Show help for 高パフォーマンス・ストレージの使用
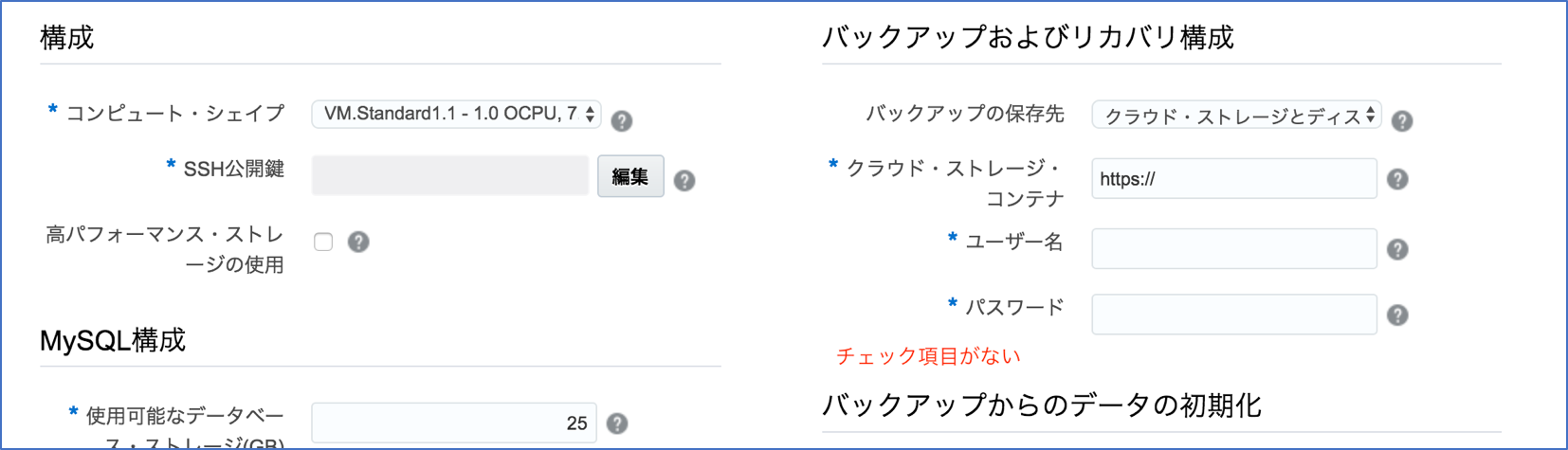 (358, 242)
